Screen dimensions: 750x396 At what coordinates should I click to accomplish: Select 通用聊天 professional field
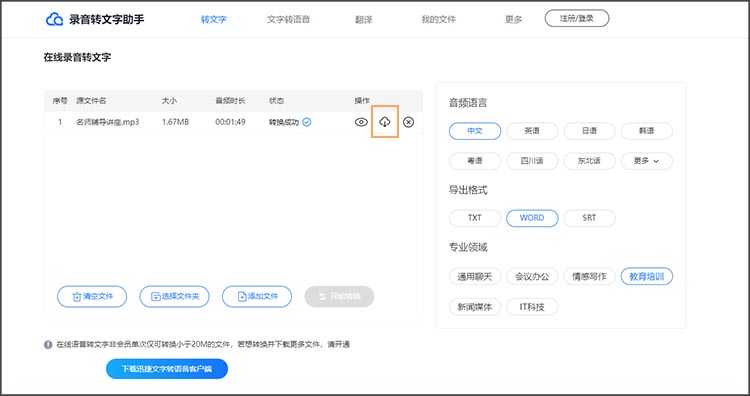click(x=475, y=276)
